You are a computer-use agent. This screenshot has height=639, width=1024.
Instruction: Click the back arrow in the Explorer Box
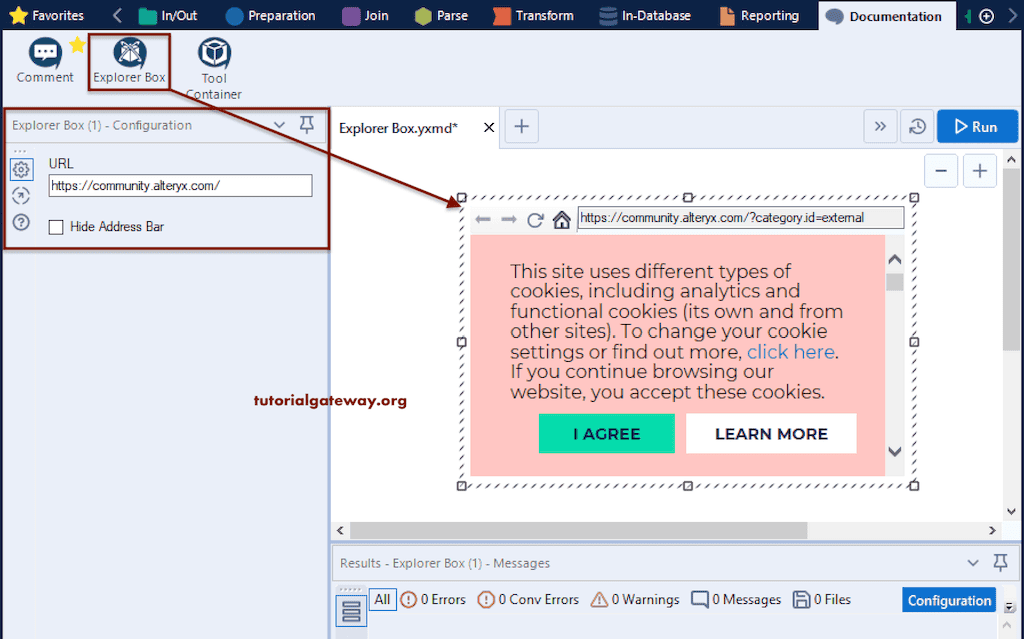point(484,218)
